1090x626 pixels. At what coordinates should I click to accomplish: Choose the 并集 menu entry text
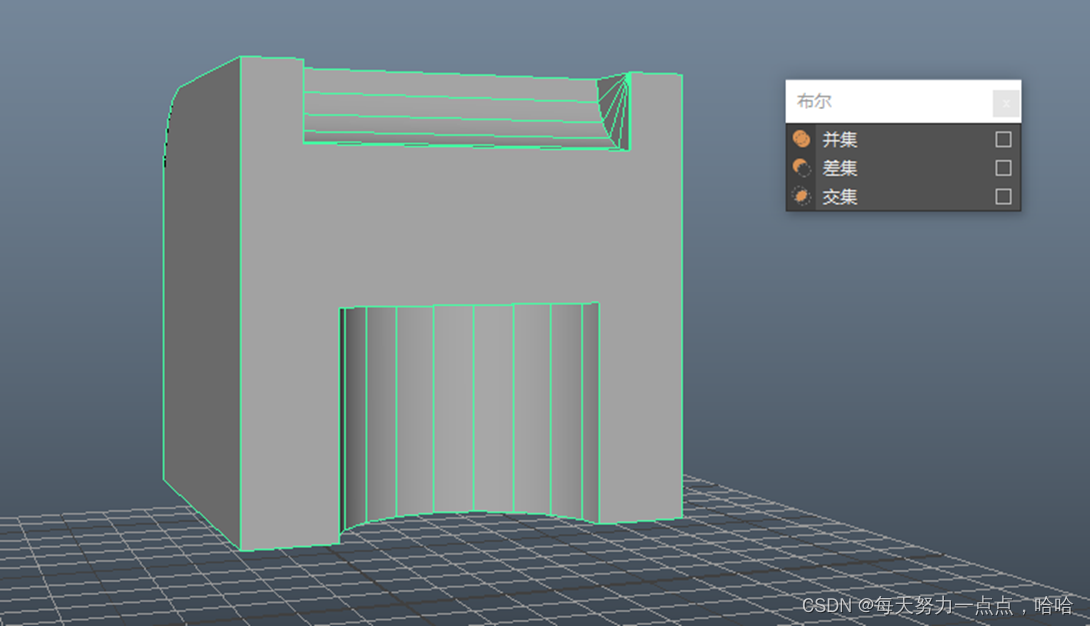[840, 140]
